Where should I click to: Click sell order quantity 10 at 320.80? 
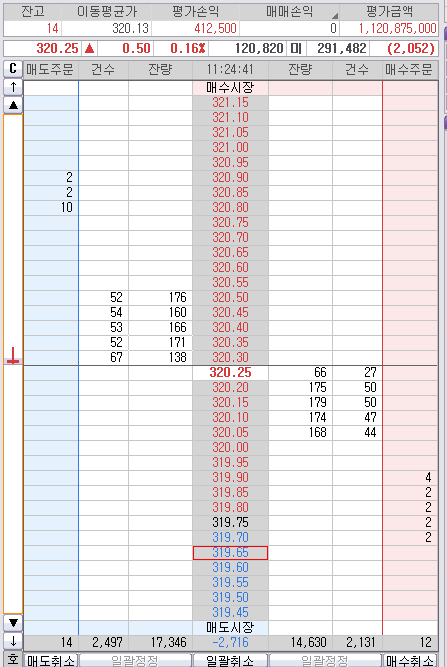point(51,208)
